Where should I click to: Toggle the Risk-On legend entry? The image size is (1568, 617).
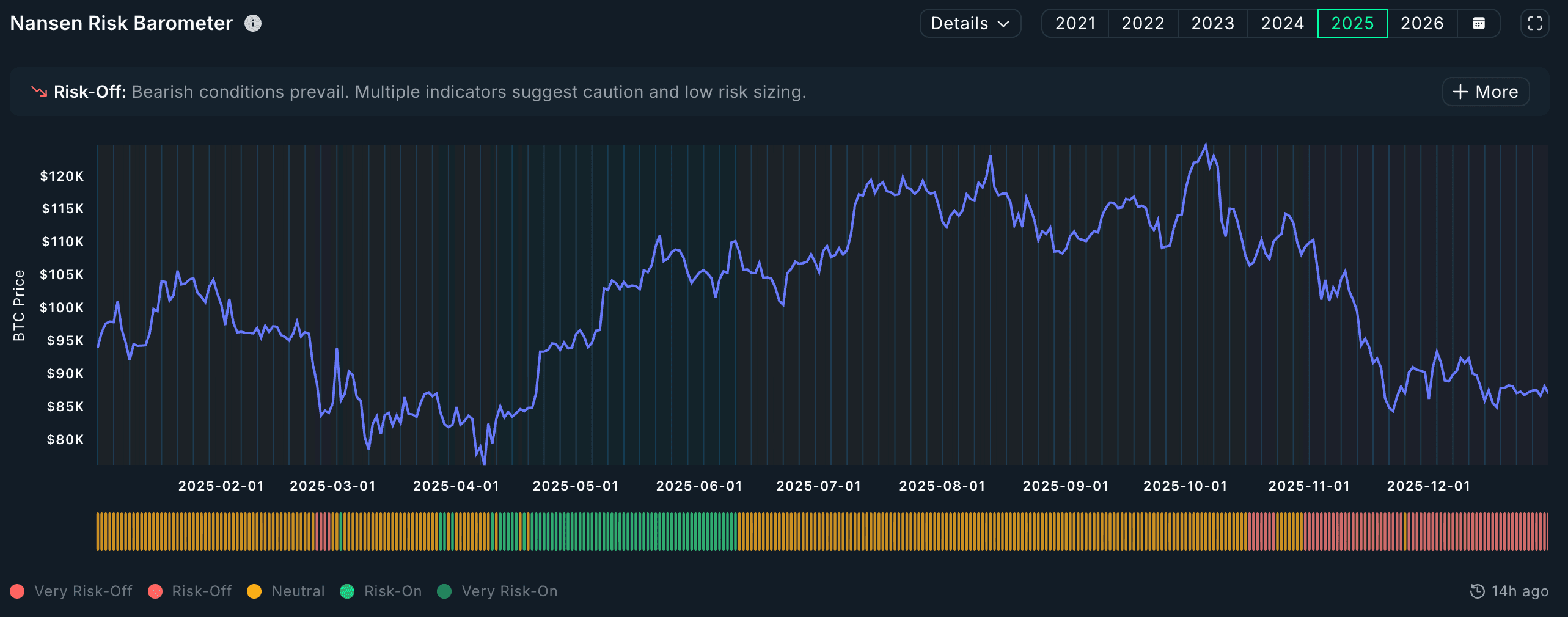[x=381, y=591]
